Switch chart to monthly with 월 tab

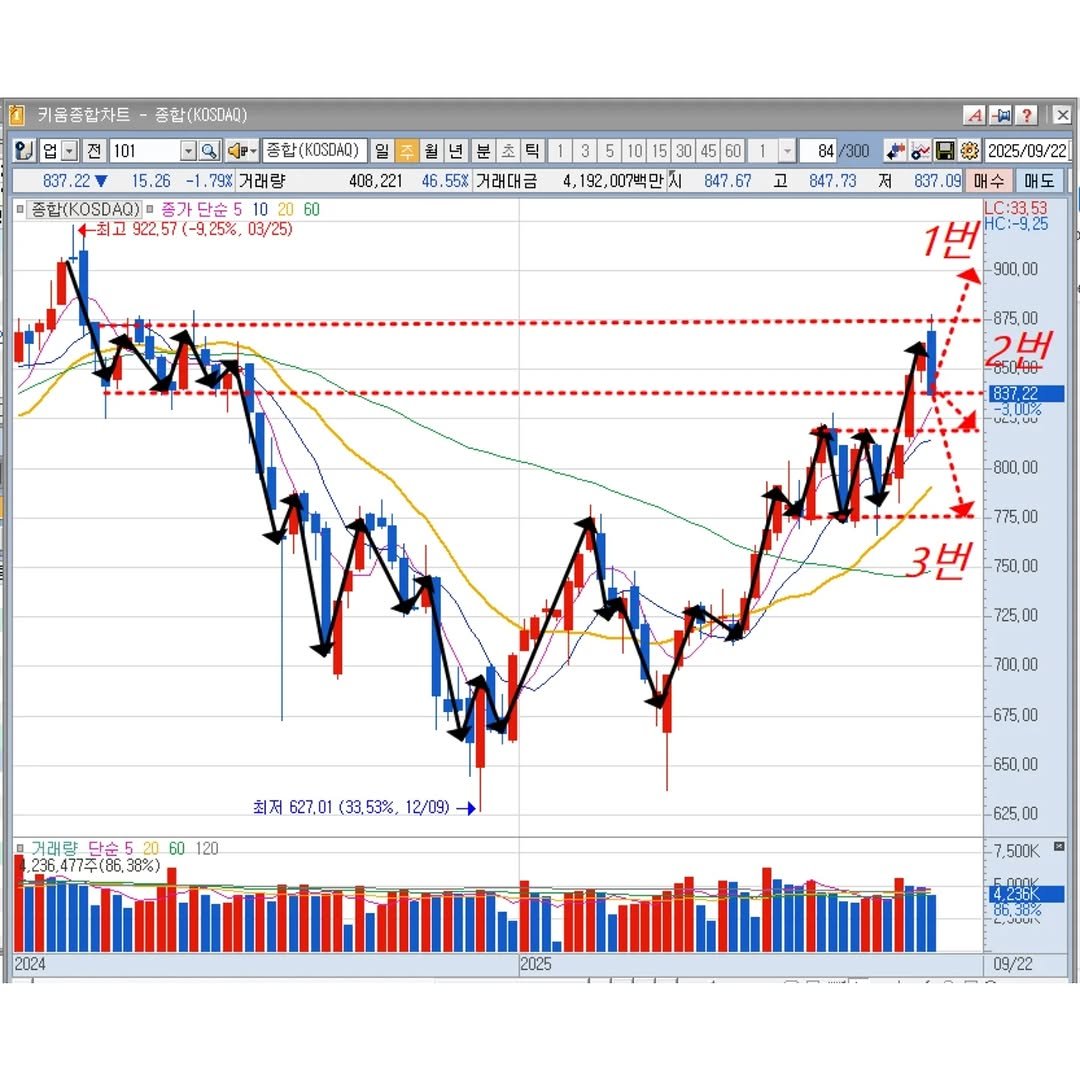[431, 151]
